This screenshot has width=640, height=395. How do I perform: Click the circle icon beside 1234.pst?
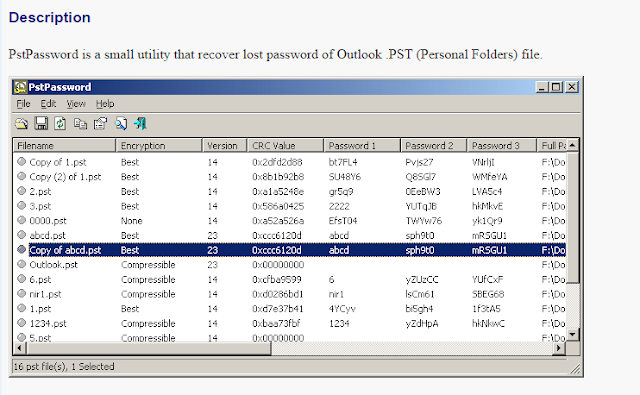point(22,323)
